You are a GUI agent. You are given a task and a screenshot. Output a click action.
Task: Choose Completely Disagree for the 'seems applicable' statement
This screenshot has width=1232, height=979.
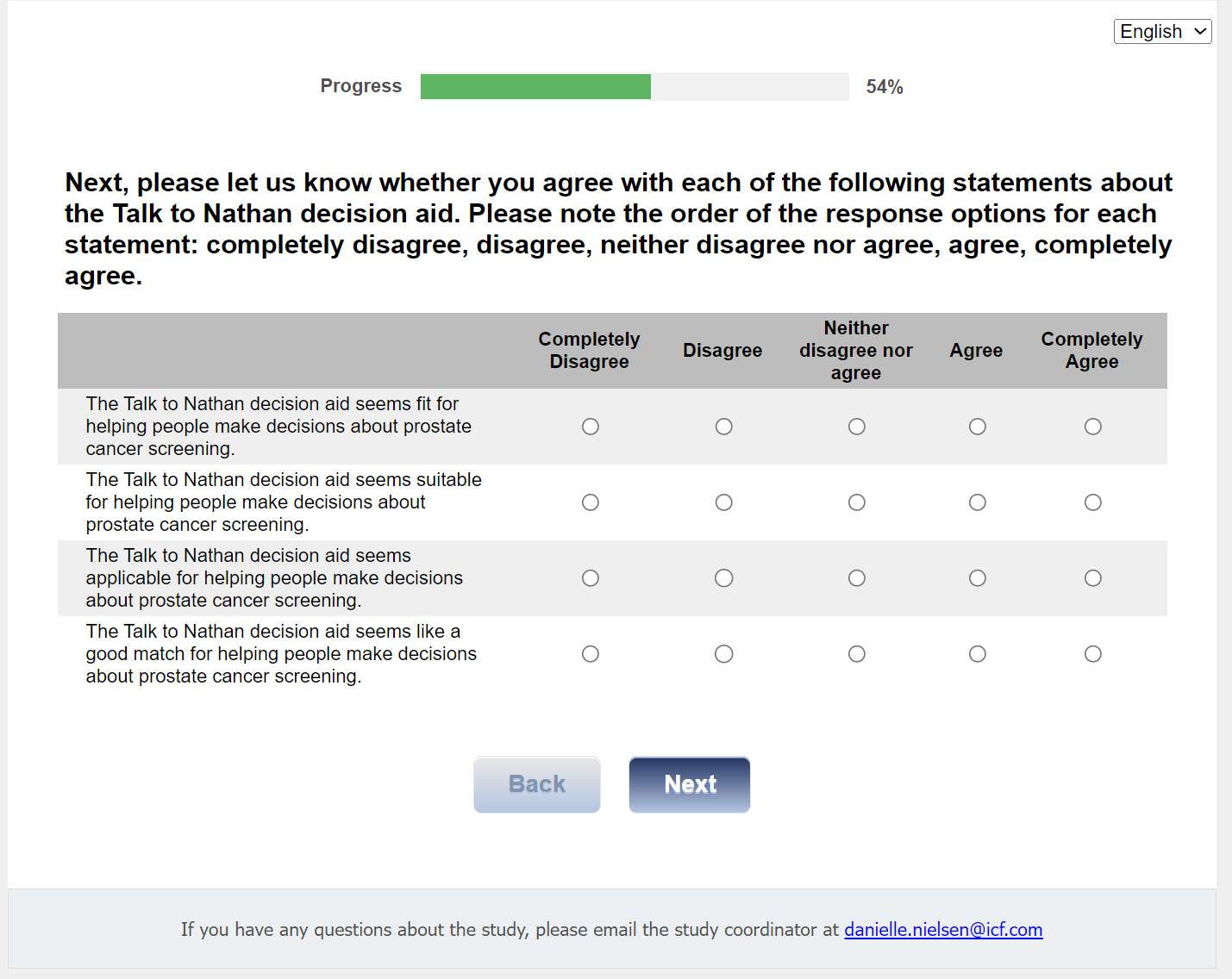[x=591, y=578]
